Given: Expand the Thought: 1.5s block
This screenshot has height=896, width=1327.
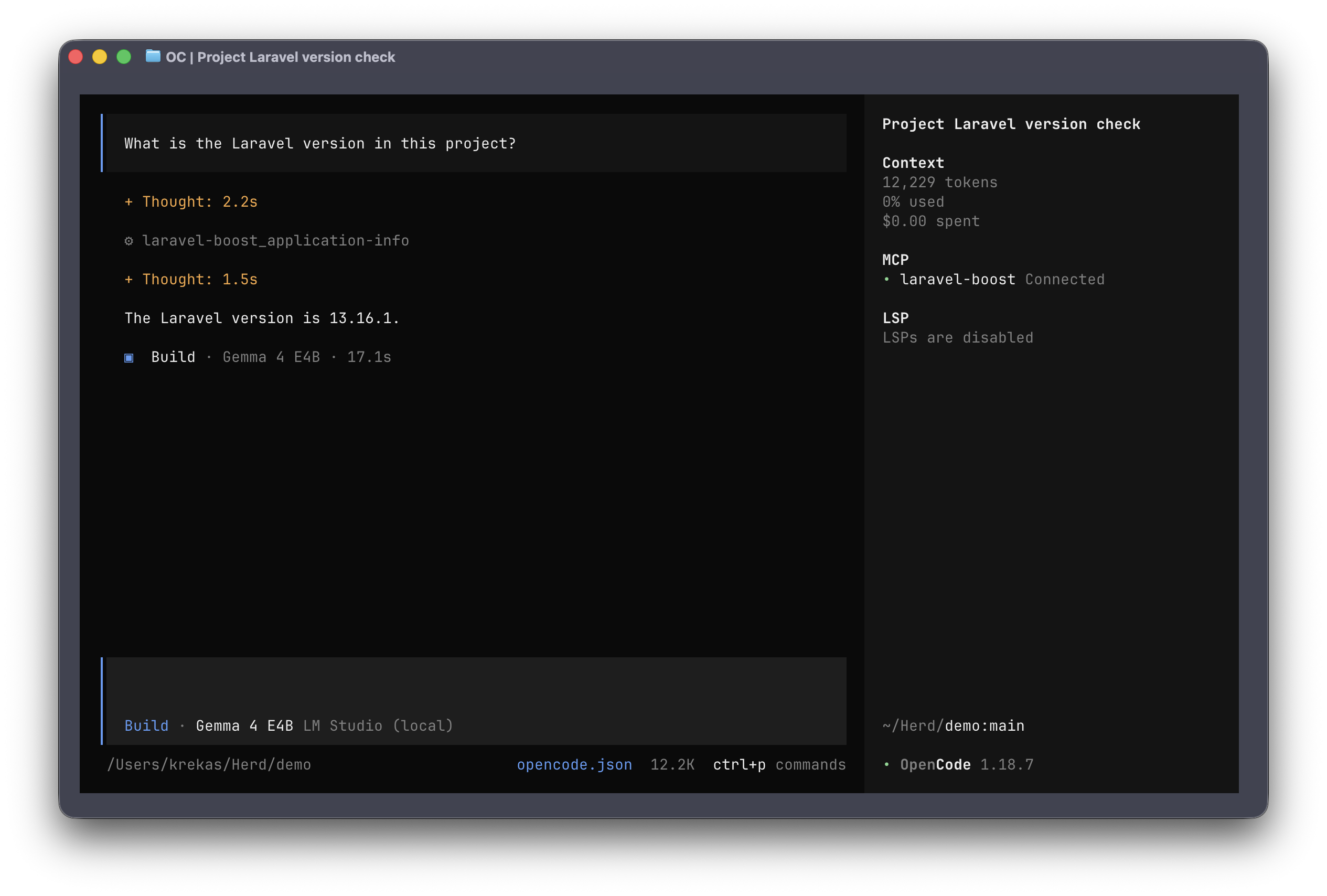Looking at the screenshot, I should point(191,279).
